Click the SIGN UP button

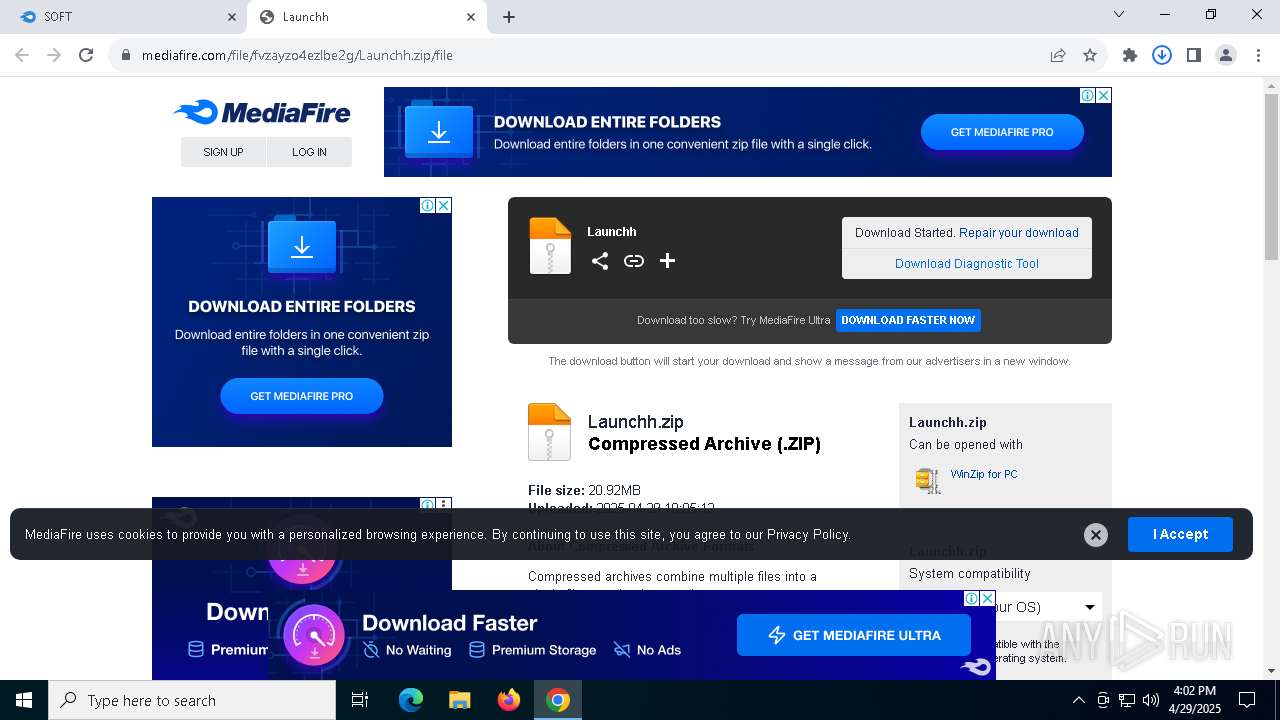[x=223, y=152]
